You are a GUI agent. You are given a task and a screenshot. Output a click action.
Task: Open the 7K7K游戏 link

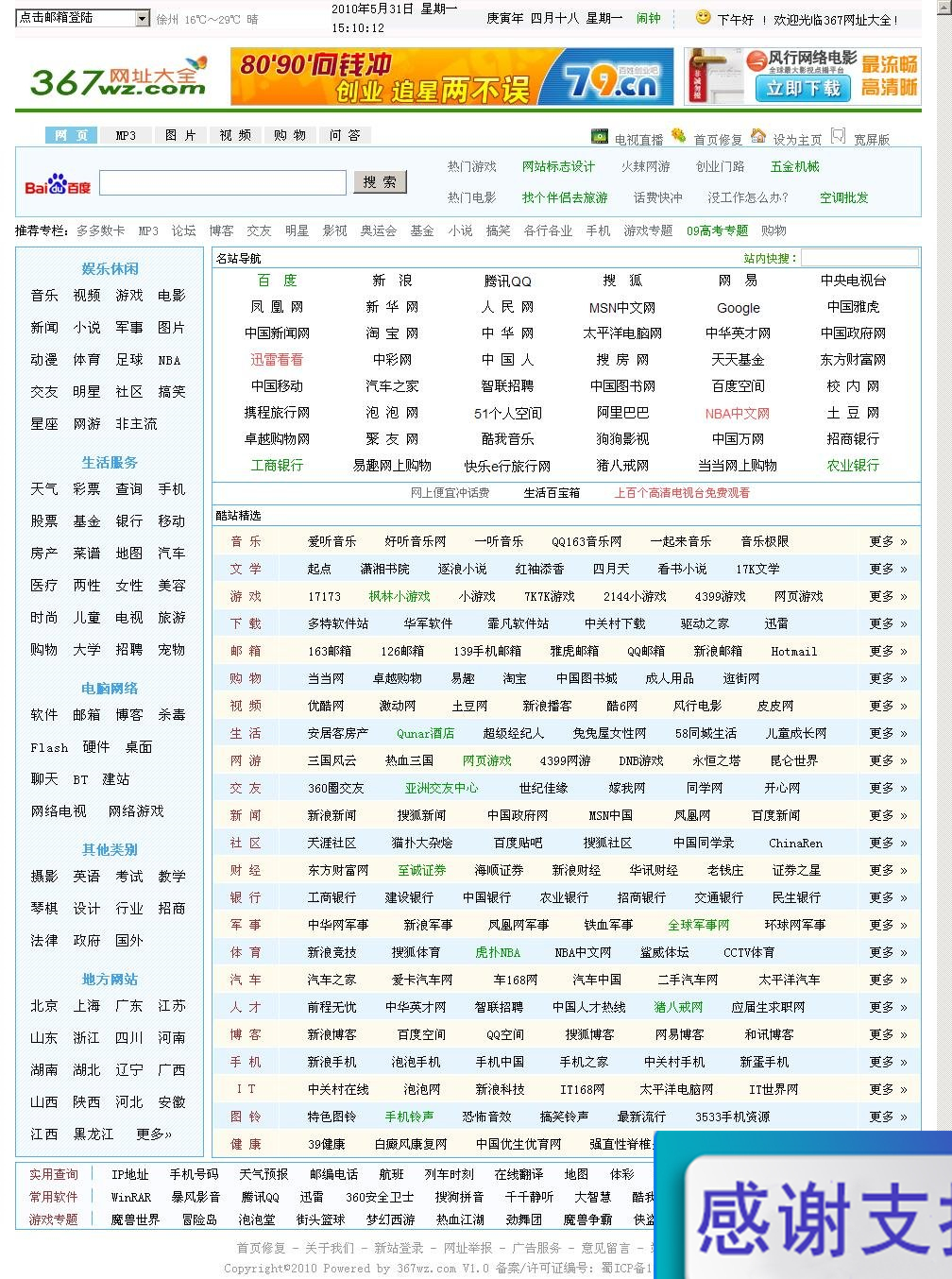click(550, 597)
